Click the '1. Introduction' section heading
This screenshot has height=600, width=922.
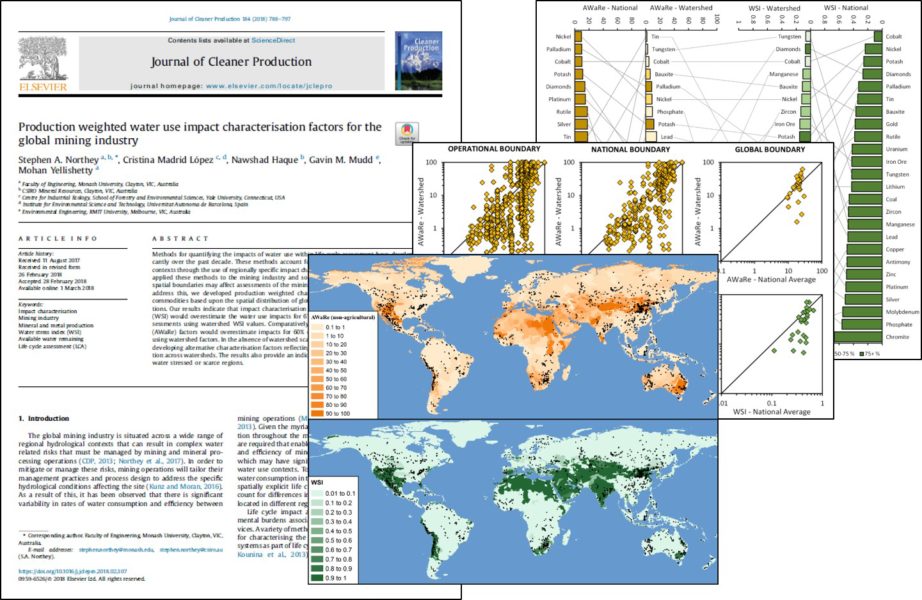point(44,419)
